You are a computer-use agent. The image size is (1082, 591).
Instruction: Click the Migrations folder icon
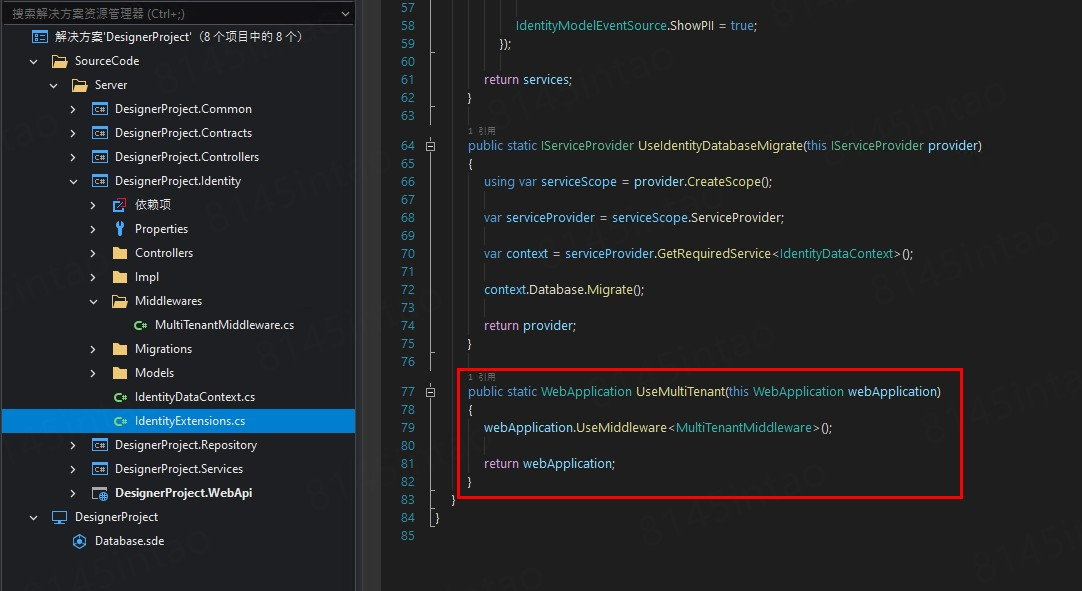click(120, 349)
